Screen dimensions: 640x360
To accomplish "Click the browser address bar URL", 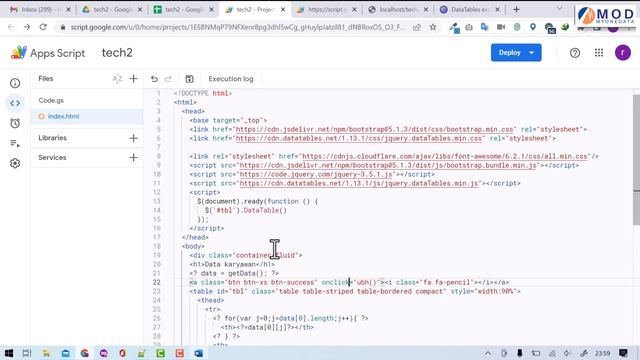I will [x=238, y=27].
